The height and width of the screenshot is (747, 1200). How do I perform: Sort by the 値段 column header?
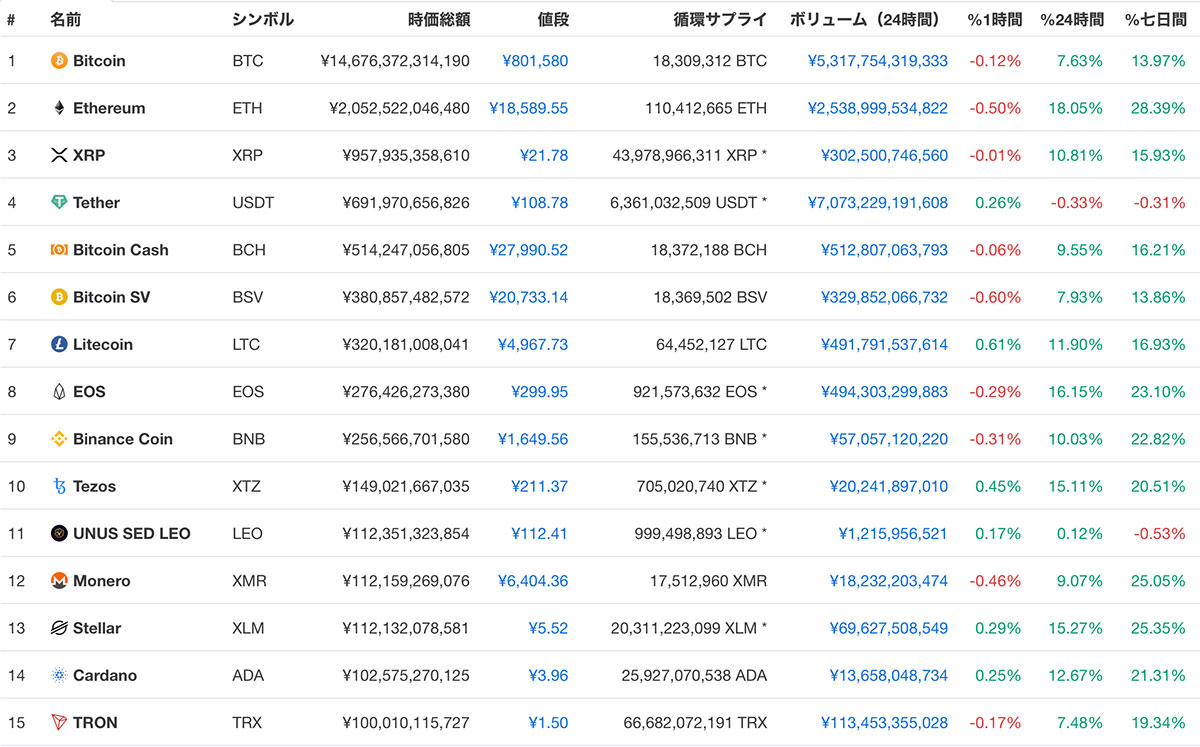[552, 19]
